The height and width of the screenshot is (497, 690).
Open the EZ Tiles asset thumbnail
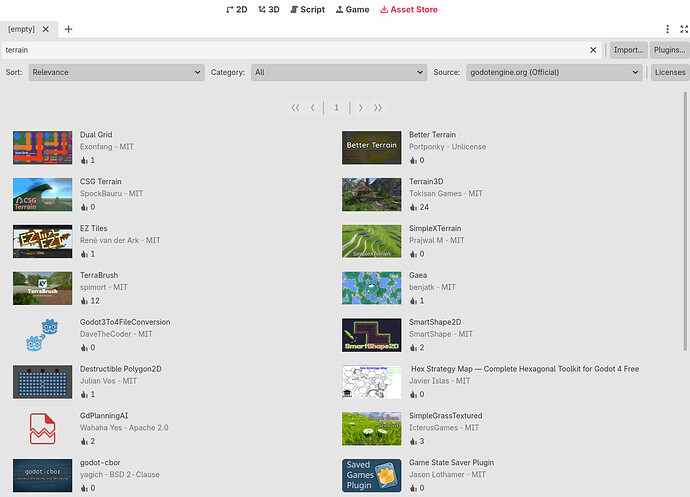42,241
